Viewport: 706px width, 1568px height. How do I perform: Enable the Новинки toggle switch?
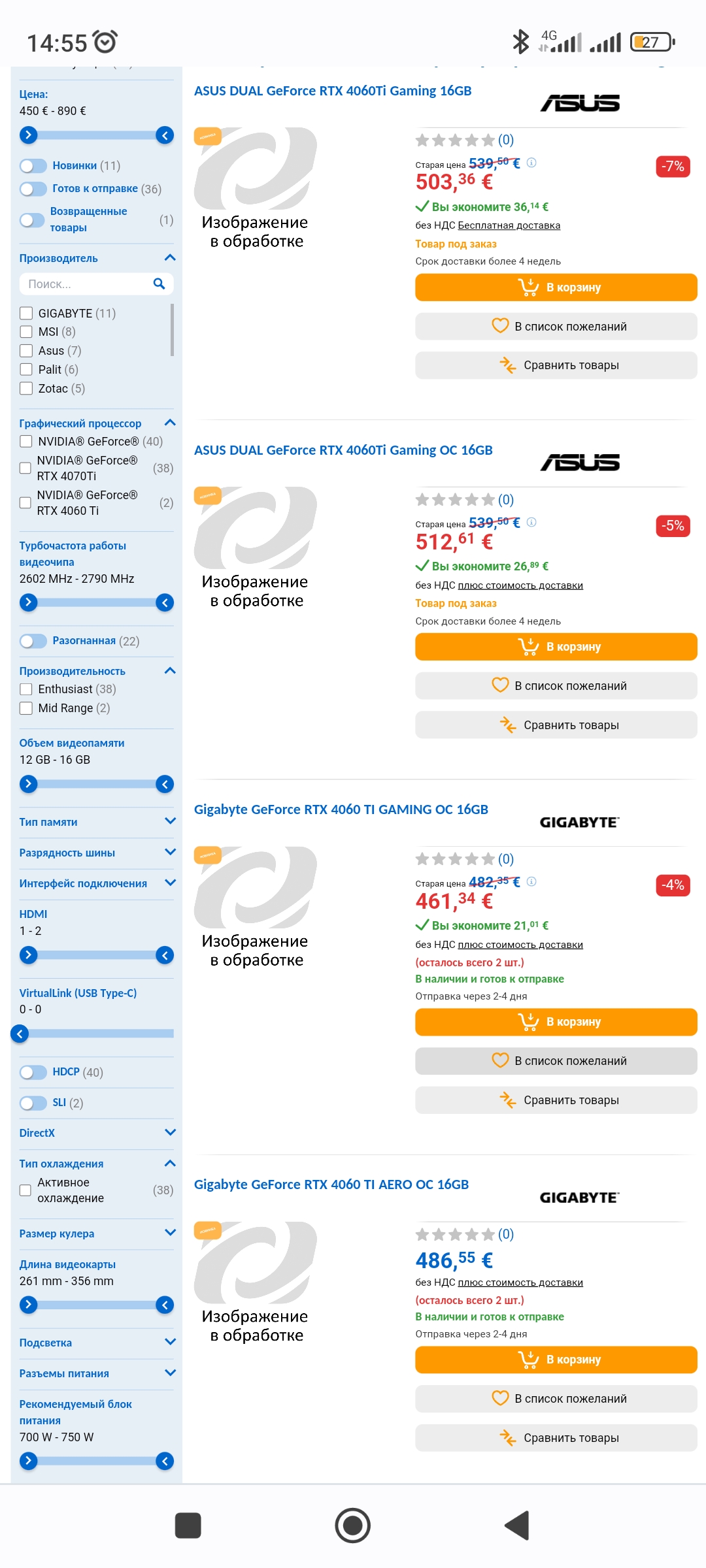click(33, 166)
